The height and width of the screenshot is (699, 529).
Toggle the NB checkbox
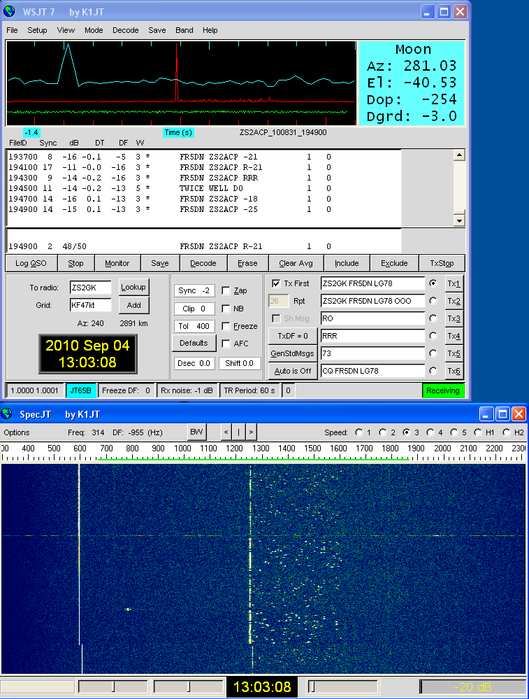click(x=226, y=308)
